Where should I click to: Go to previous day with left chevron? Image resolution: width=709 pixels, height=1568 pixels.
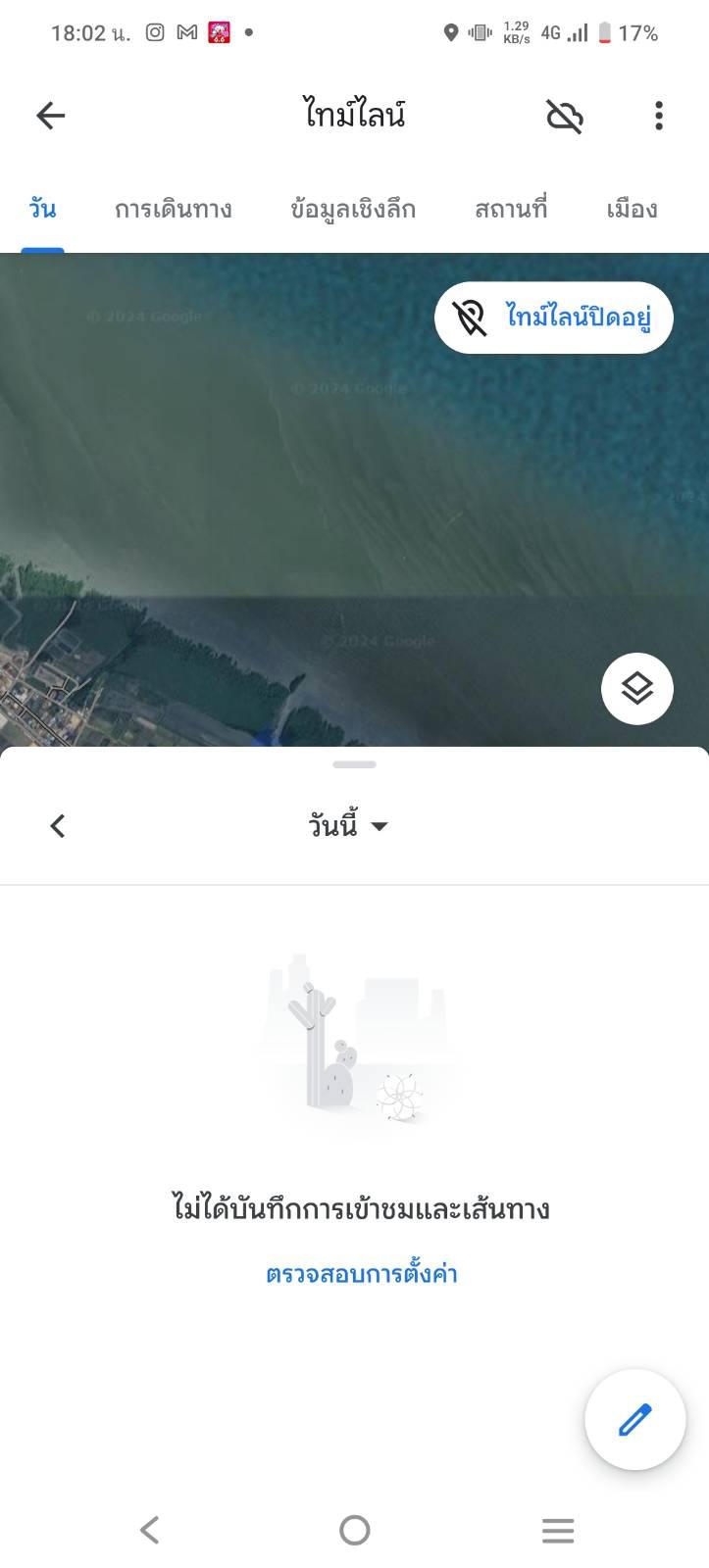[x=58, y=826]
